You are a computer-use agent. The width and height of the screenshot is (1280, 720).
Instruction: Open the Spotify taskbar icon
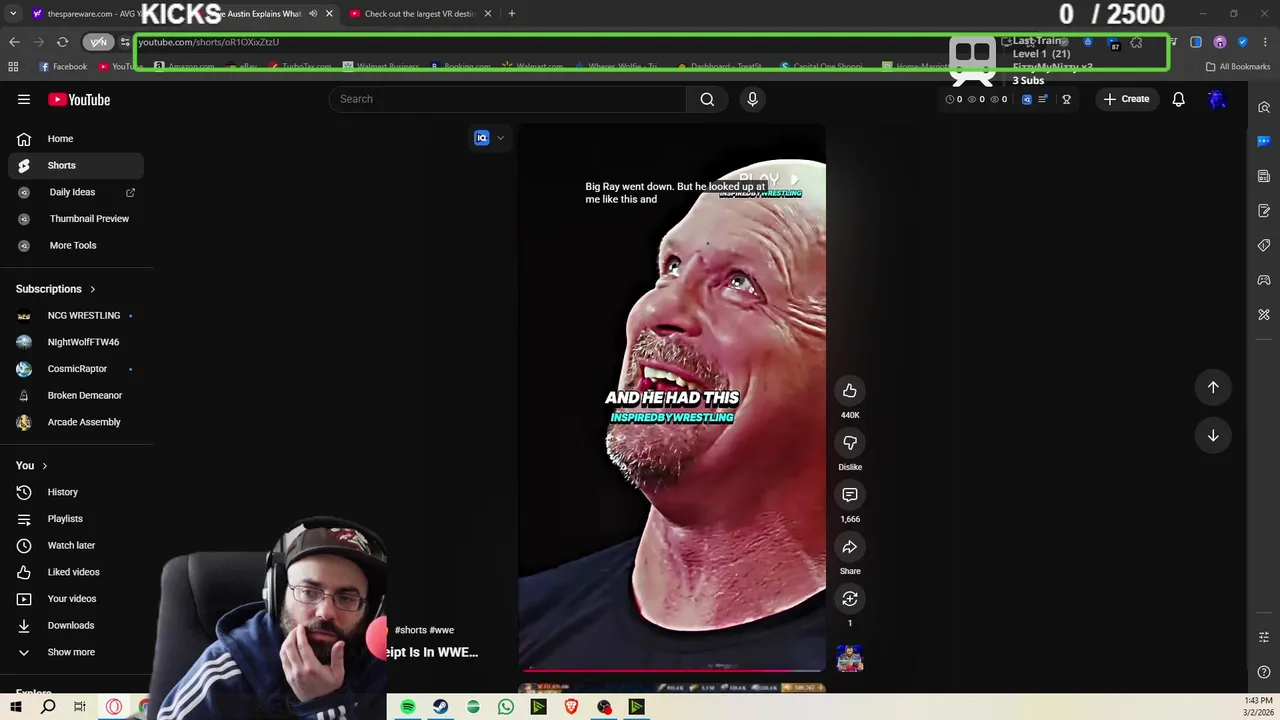[408, 707]
